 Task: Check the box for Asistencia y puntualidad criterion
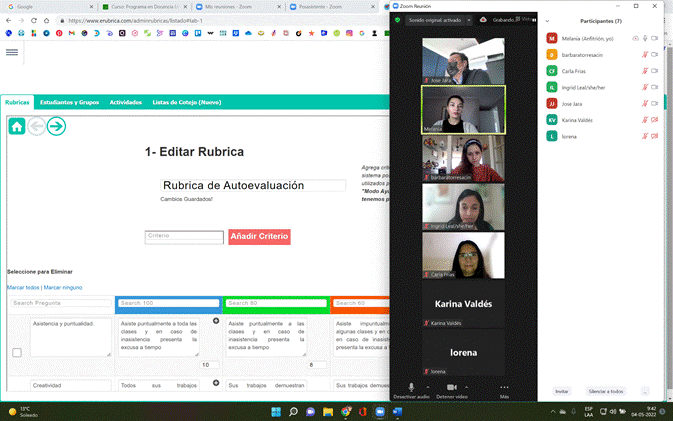tap(16, 352)
